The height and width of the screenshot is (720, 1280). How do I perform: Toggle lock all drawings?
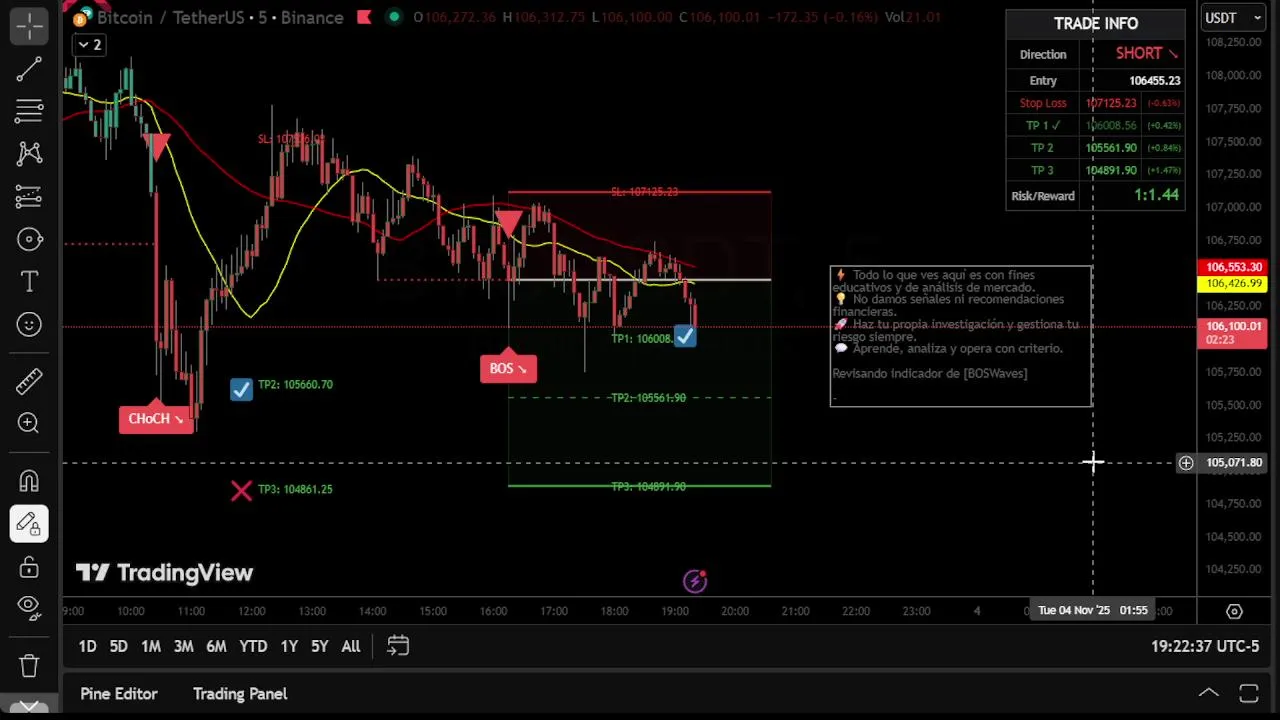click(x=29, y=567)
